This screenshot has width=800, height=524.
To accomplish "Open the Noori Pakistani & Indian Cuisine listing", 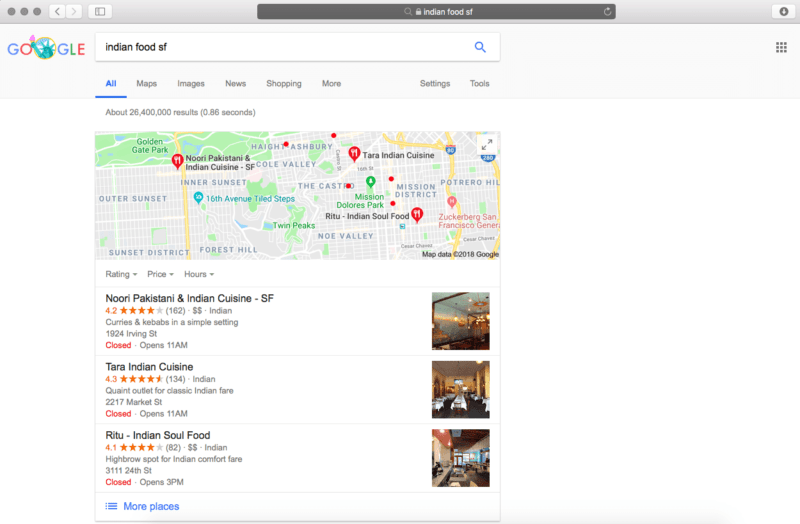I will click(189, 298).
